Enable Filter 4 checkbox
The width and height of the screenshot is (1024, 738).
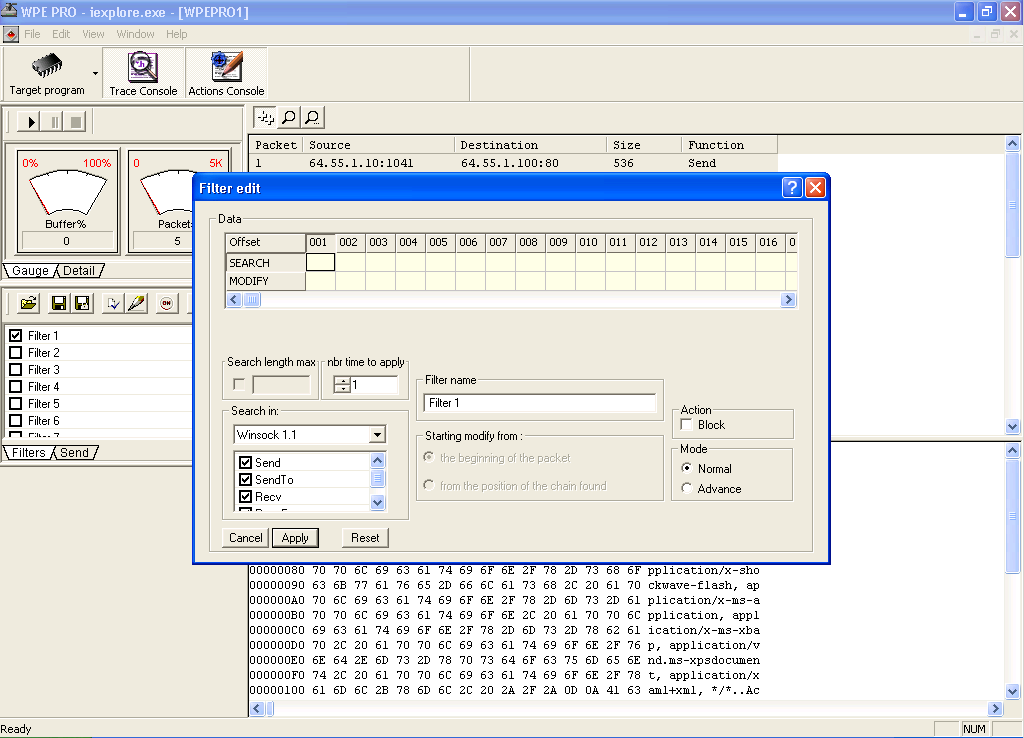click(x=16, y=387)
